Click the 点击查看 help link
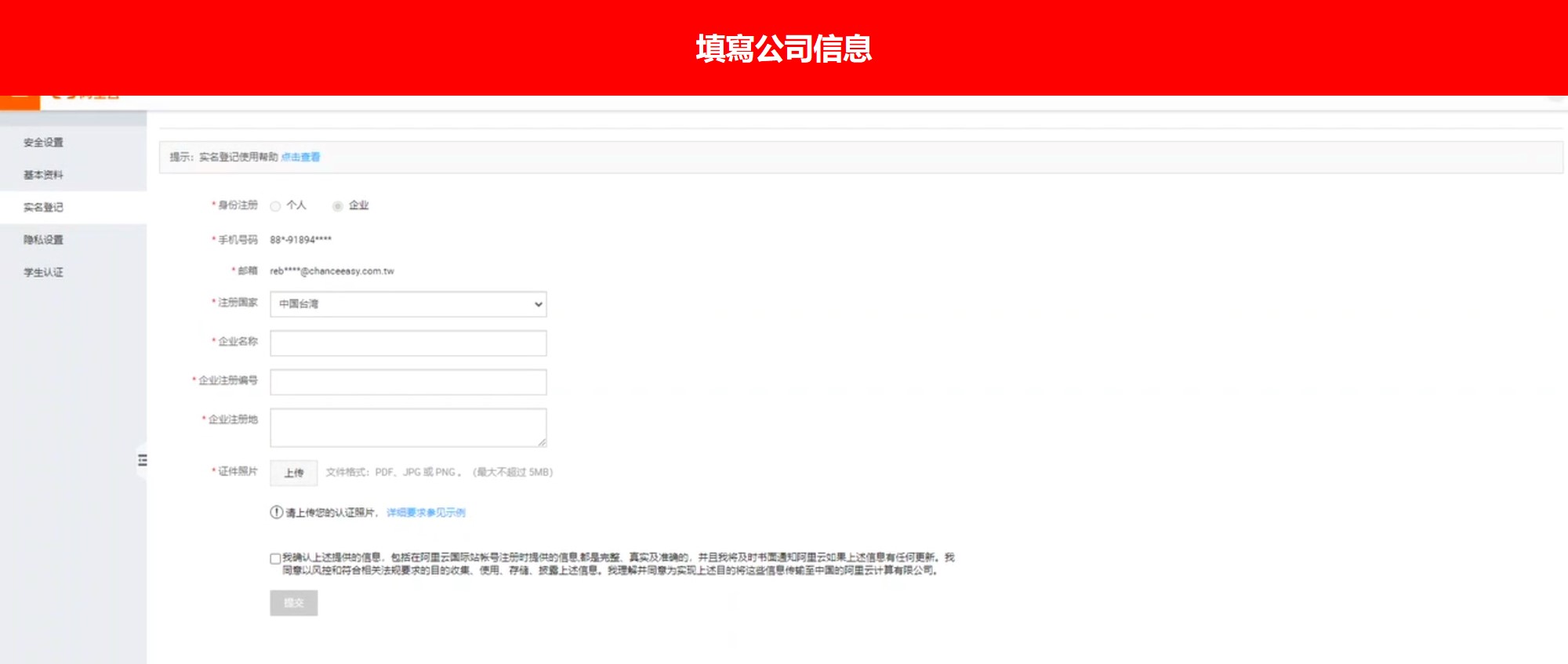 coord(300,157)
